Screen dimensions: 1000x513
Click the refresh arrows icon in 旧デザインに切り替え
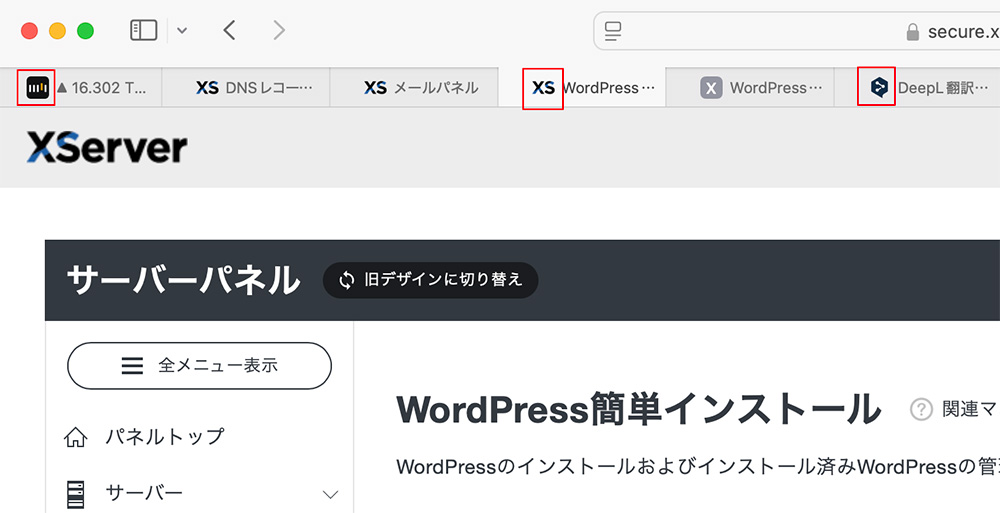(x=346, y=279)
